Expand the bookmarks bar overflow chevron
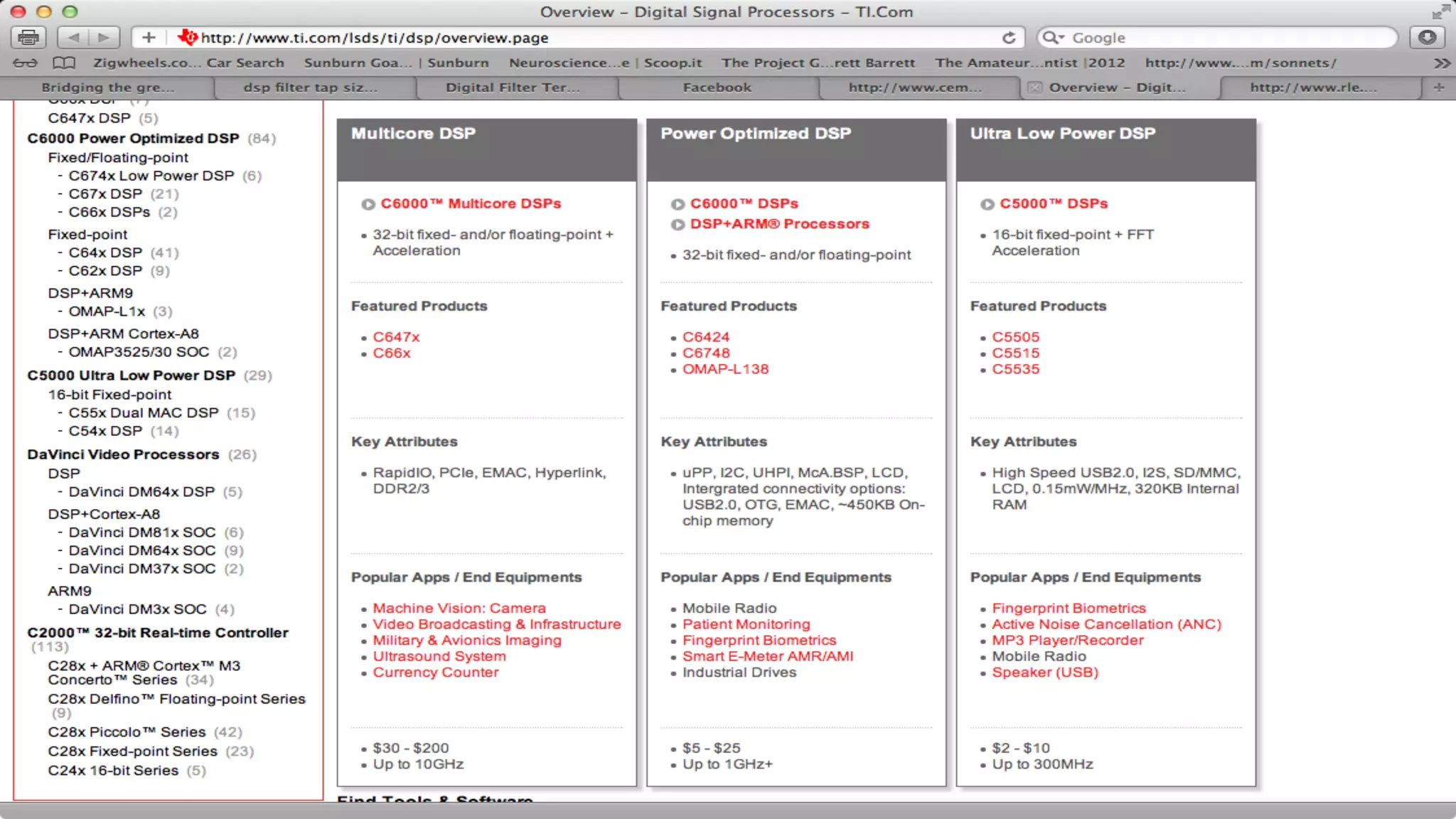The height and width of the screenshot is (819, 1456). coord(1442,63)
